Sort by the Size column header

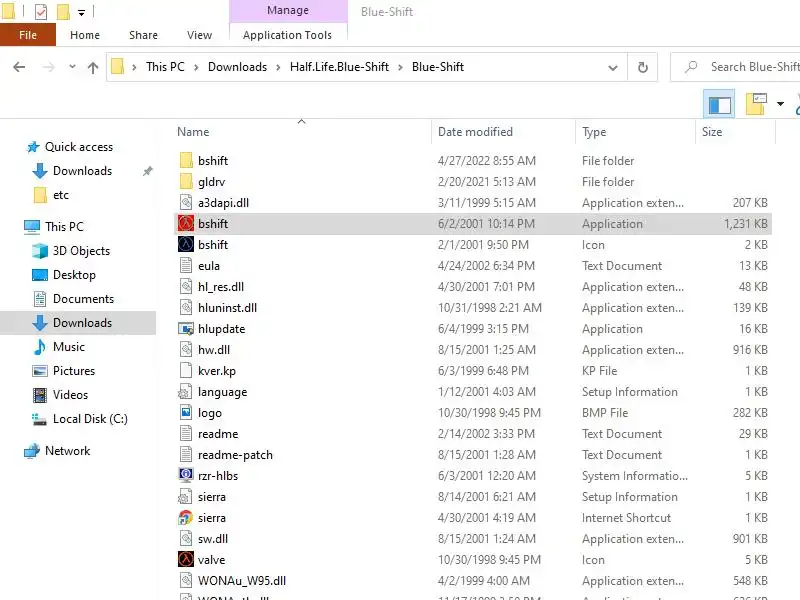pyautogui.click(x=735, y=132)
